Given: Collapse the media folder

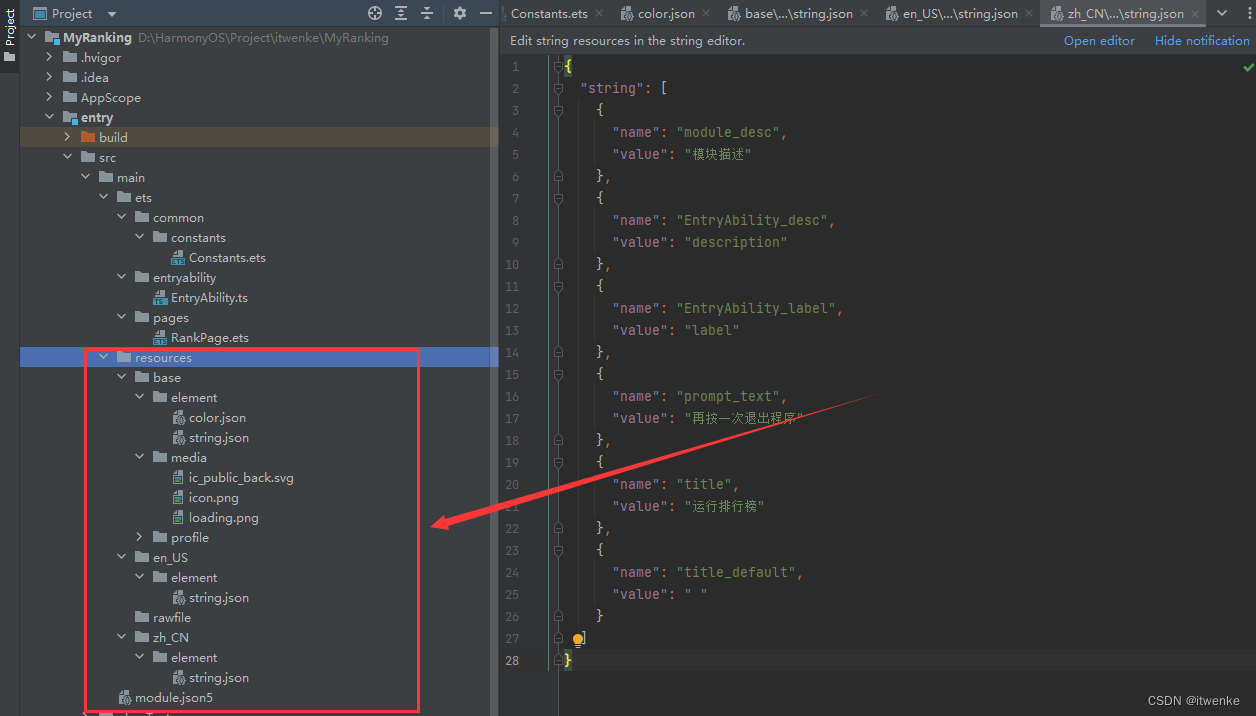Looking at the screenshot, I should (x=140, y=458).
